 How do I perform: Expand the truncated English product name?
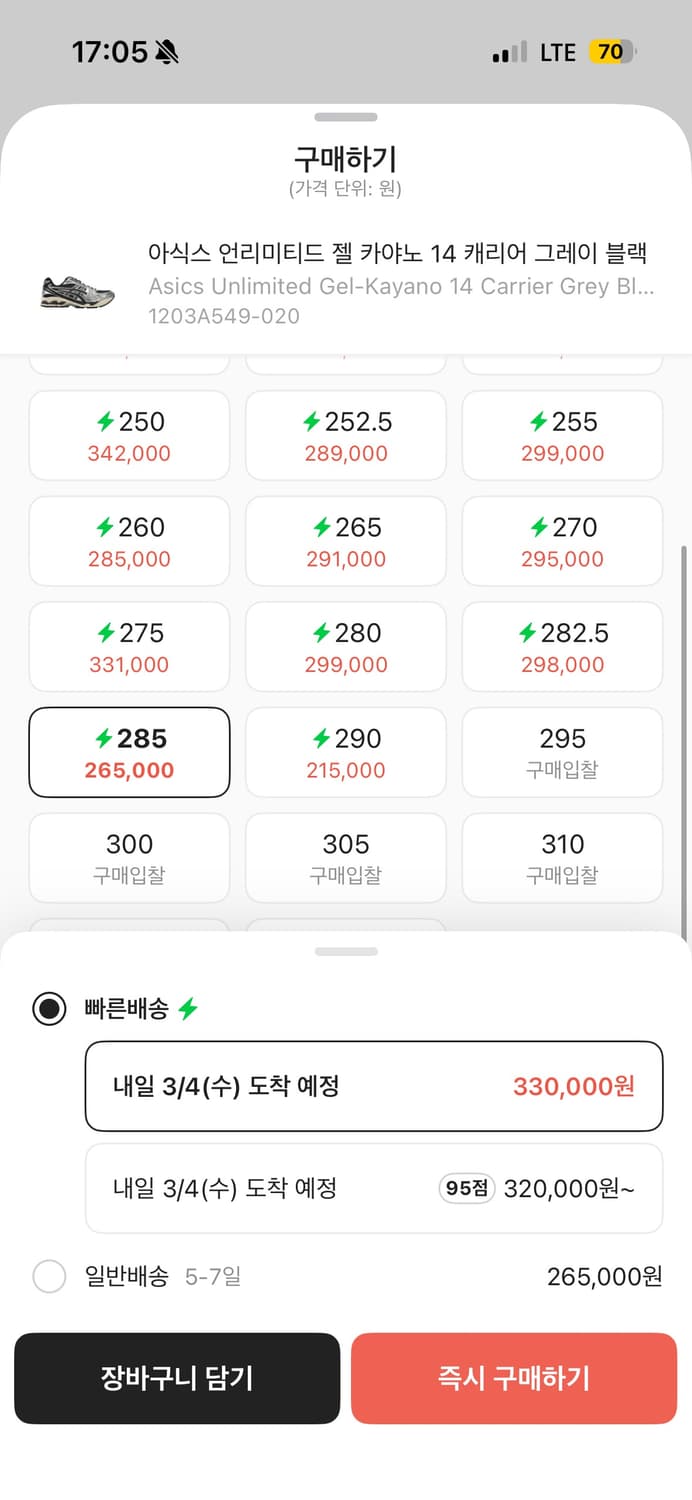coord(400,287)
